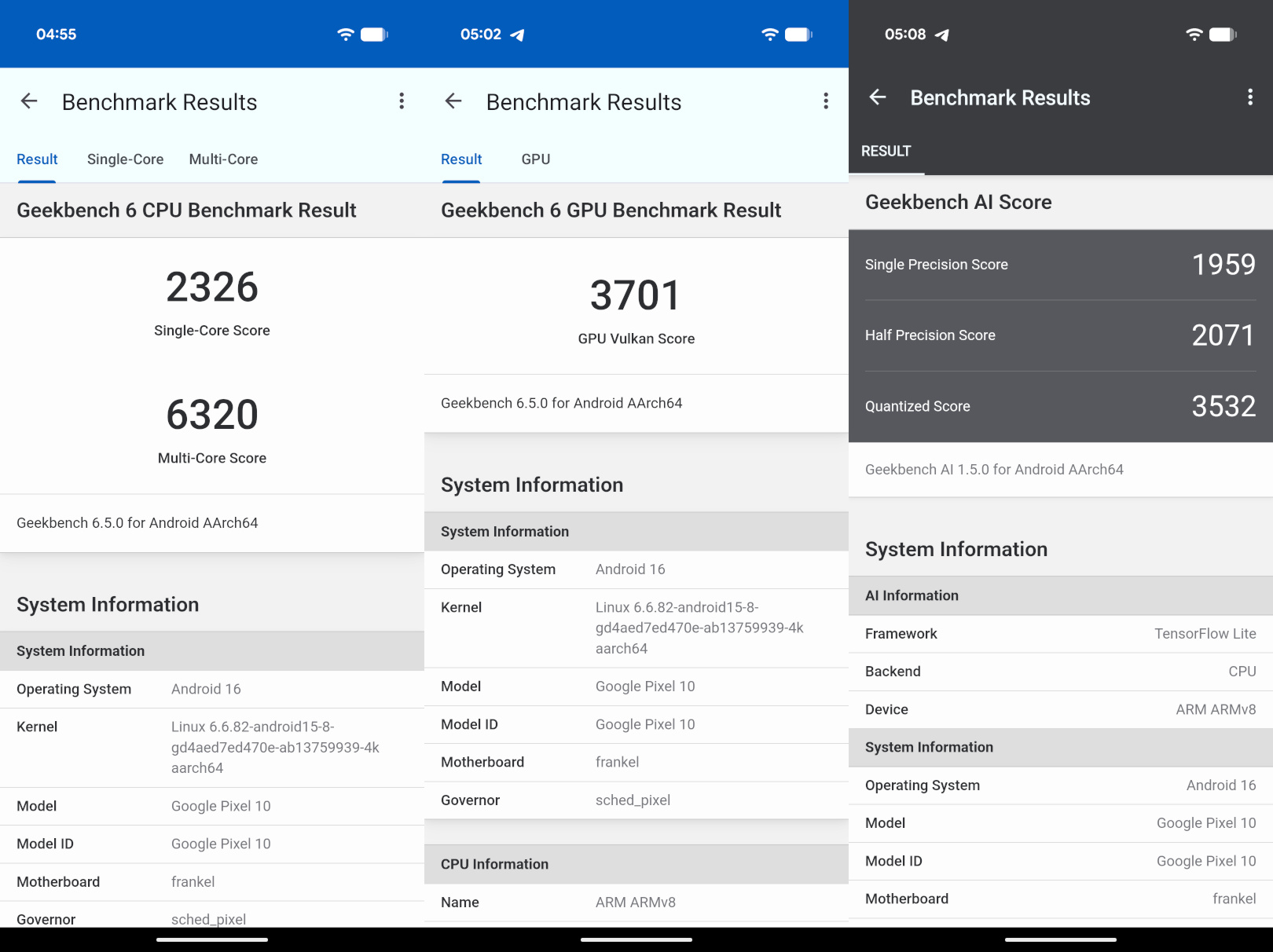Switch to the Single-Core tab
The height and width of the screenshot is (952, 1273).
(125, 159)
